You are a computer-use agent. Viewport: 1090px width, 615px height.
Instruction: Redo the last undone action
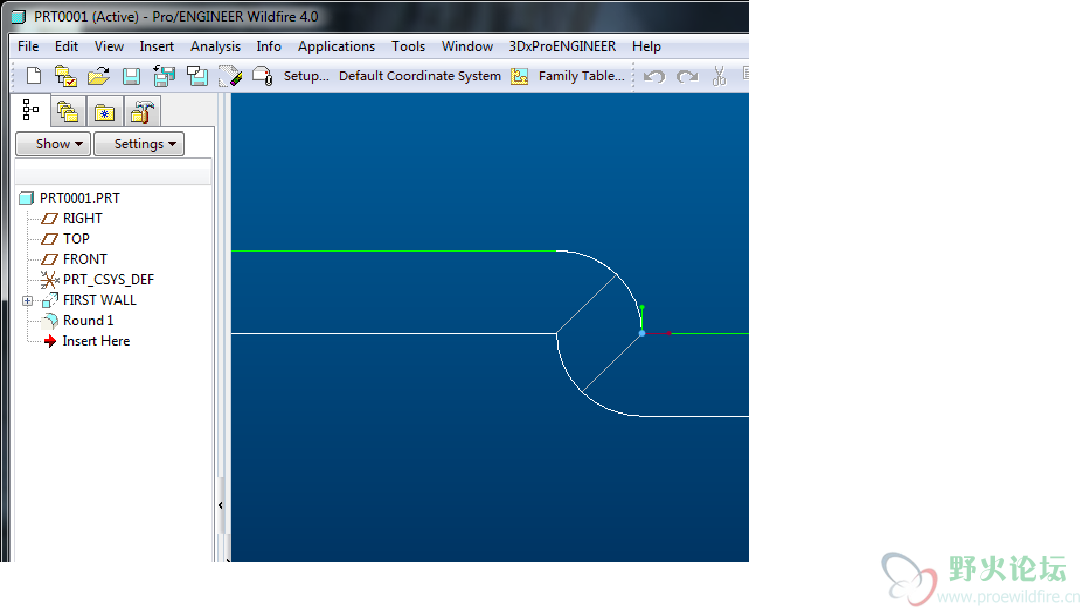pyautogui.click(x=688, y=76)
